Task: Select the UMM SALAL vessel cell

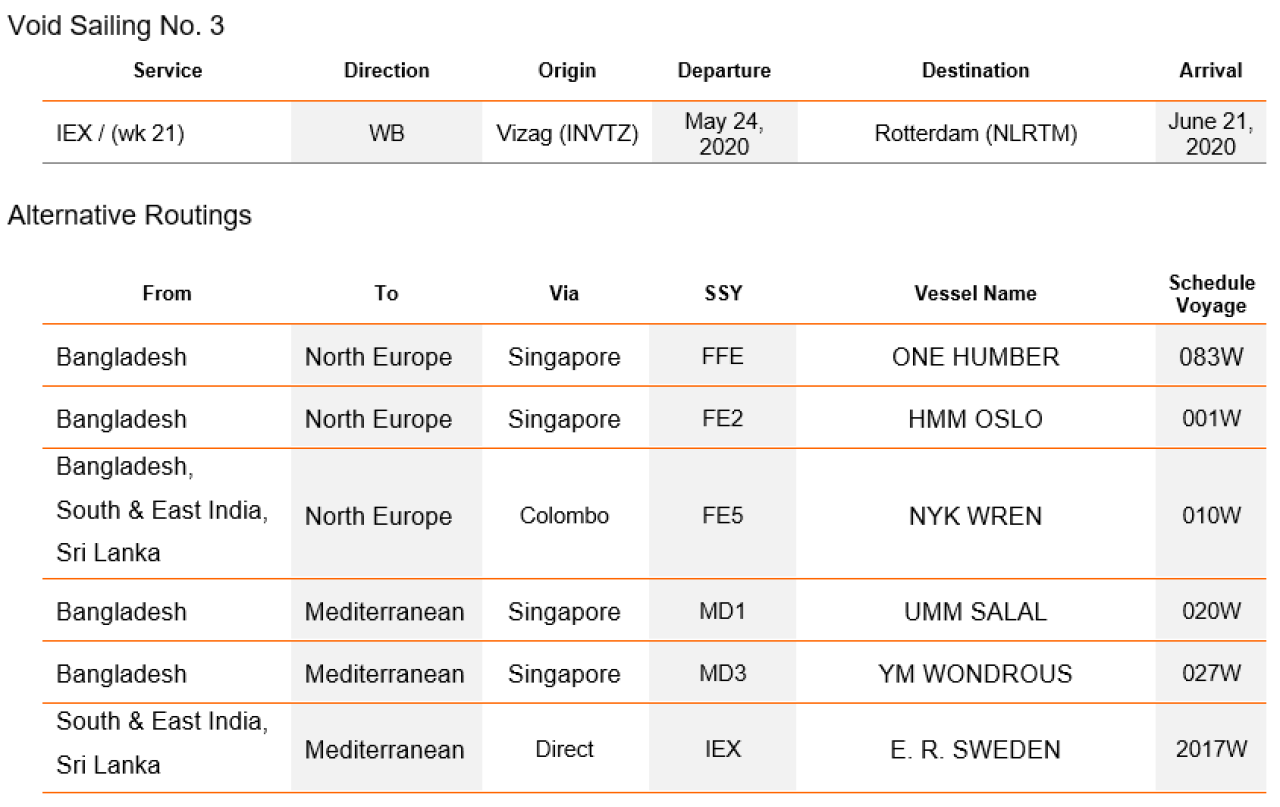Action: 975,612
